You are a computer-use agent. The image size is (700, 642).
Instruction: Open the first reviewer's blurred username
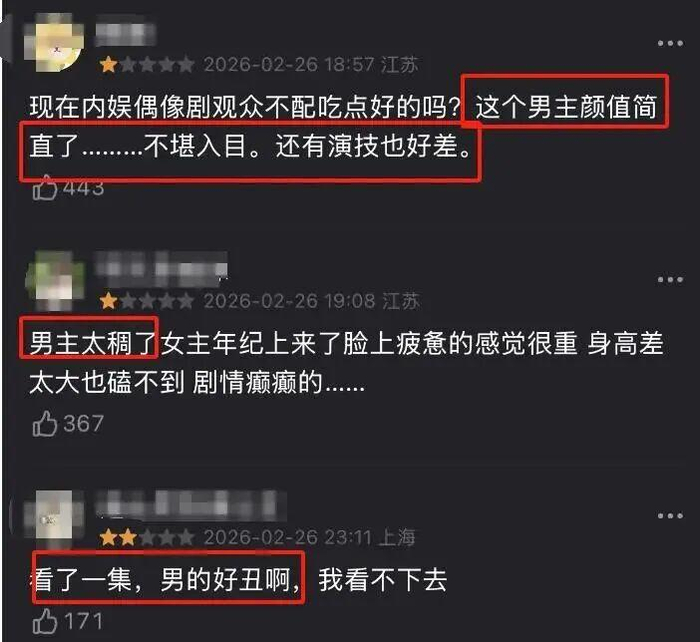coord(126,30)
